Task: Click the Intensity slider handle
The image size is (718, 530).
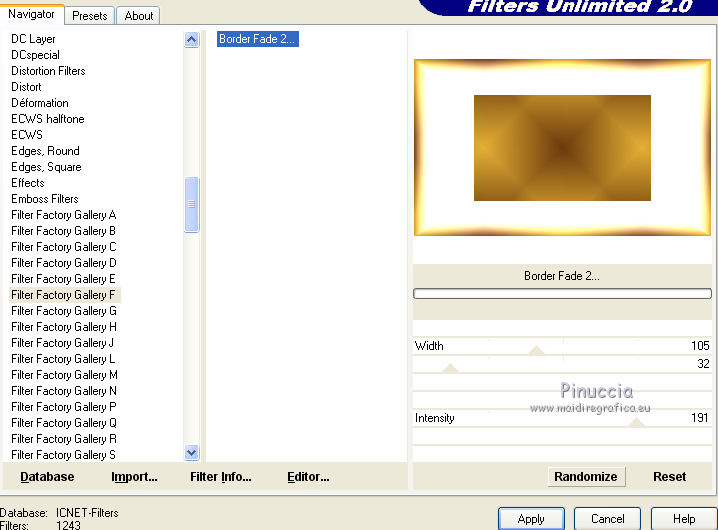Action: (636, 422)
